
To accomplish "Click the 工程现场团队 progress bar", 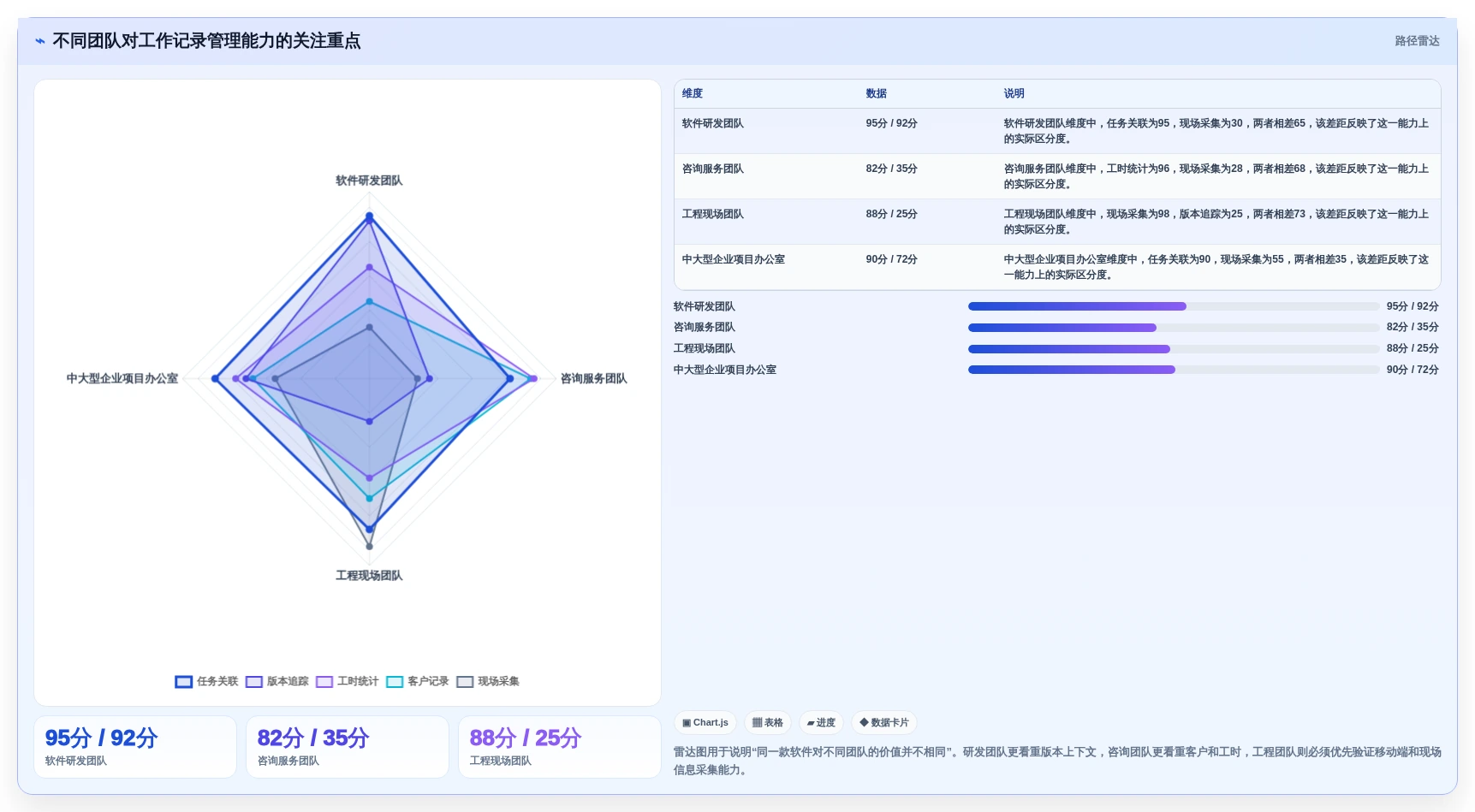I will (1174, 349).
